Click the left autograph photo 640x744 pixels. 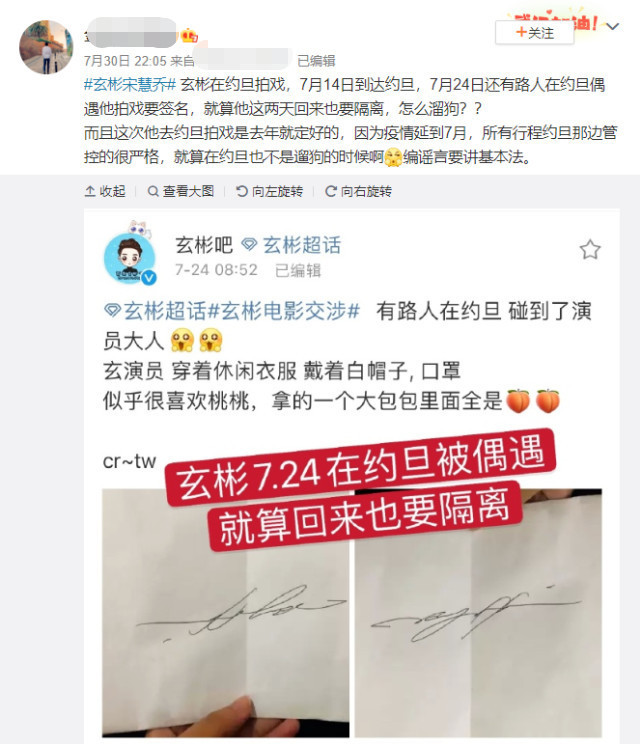[226, 612]
